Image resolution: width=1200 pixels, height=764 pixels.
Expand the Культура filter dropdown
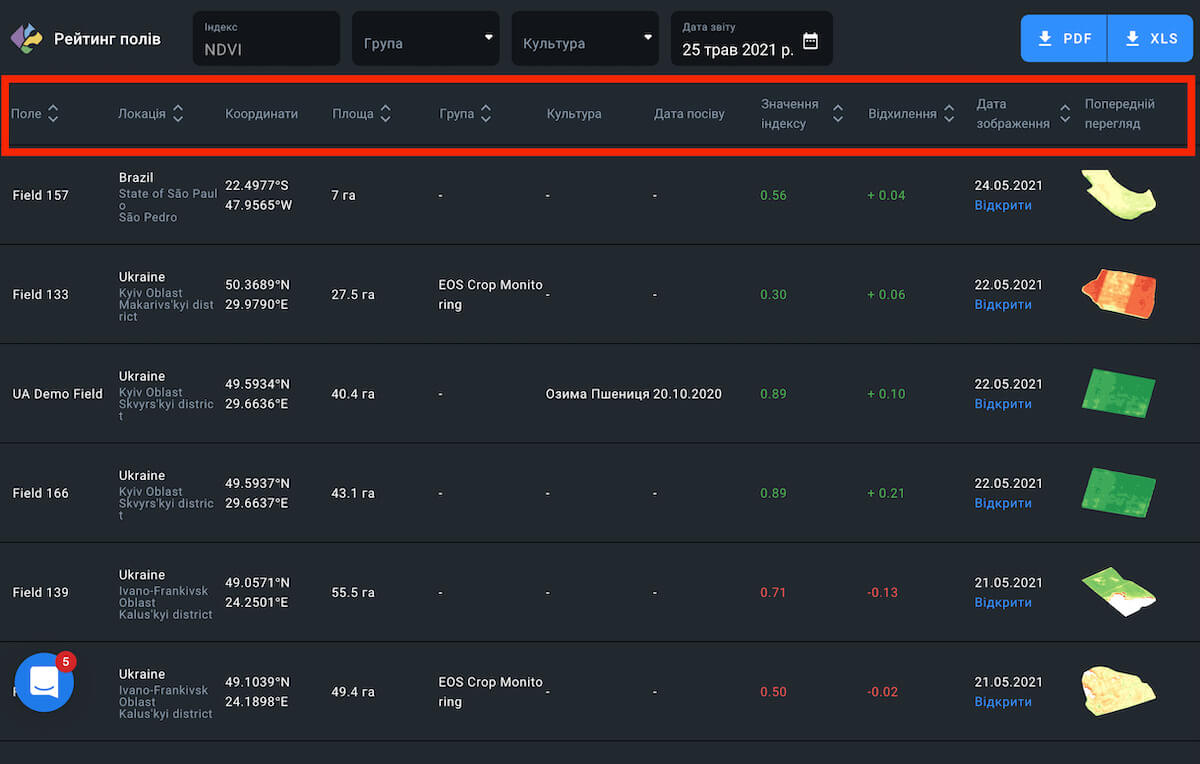585,39
